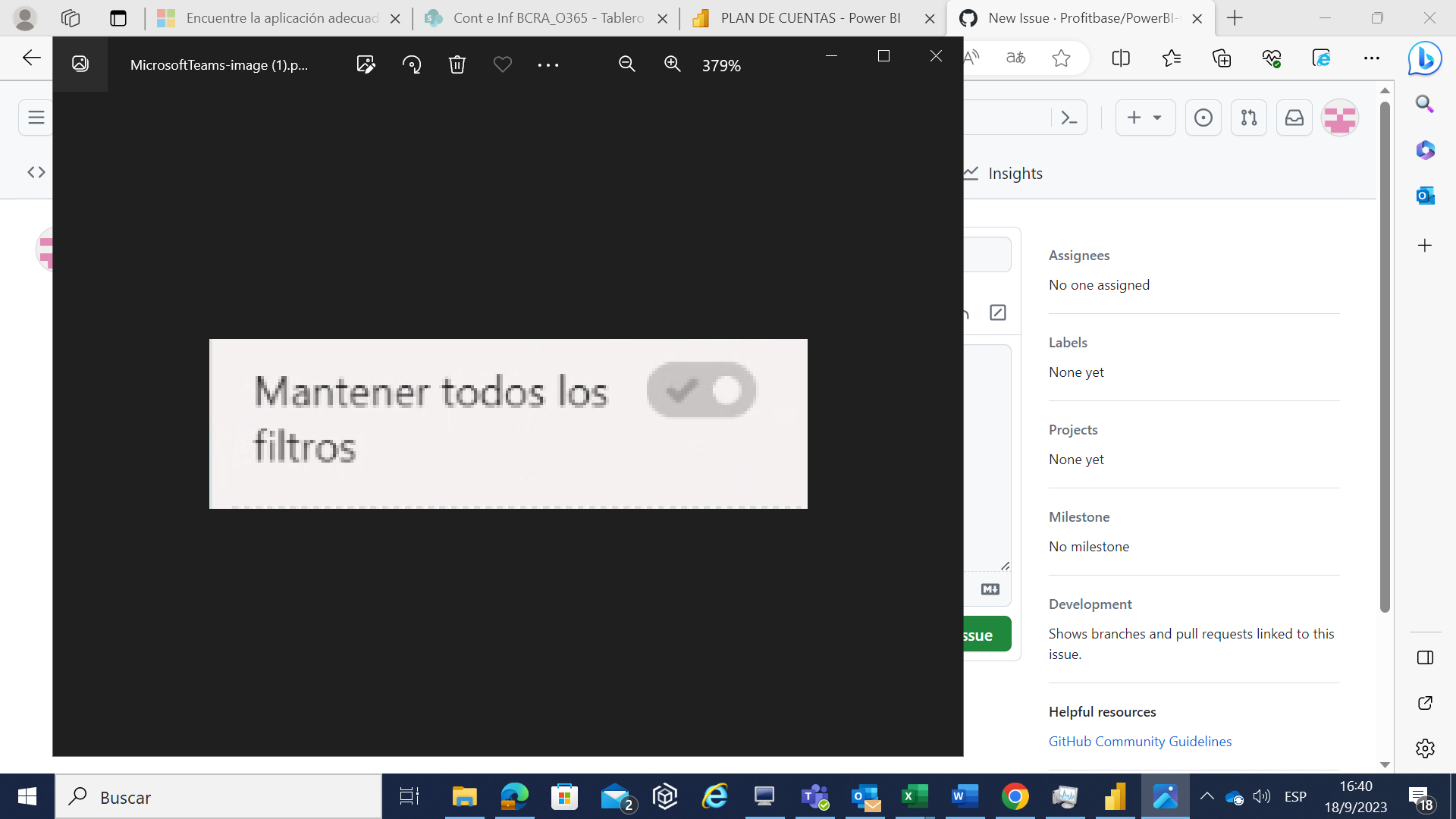Viewport: 1456px width, 819px height.
Task: Select the Edit image tool in Photos
Action: 366,64
